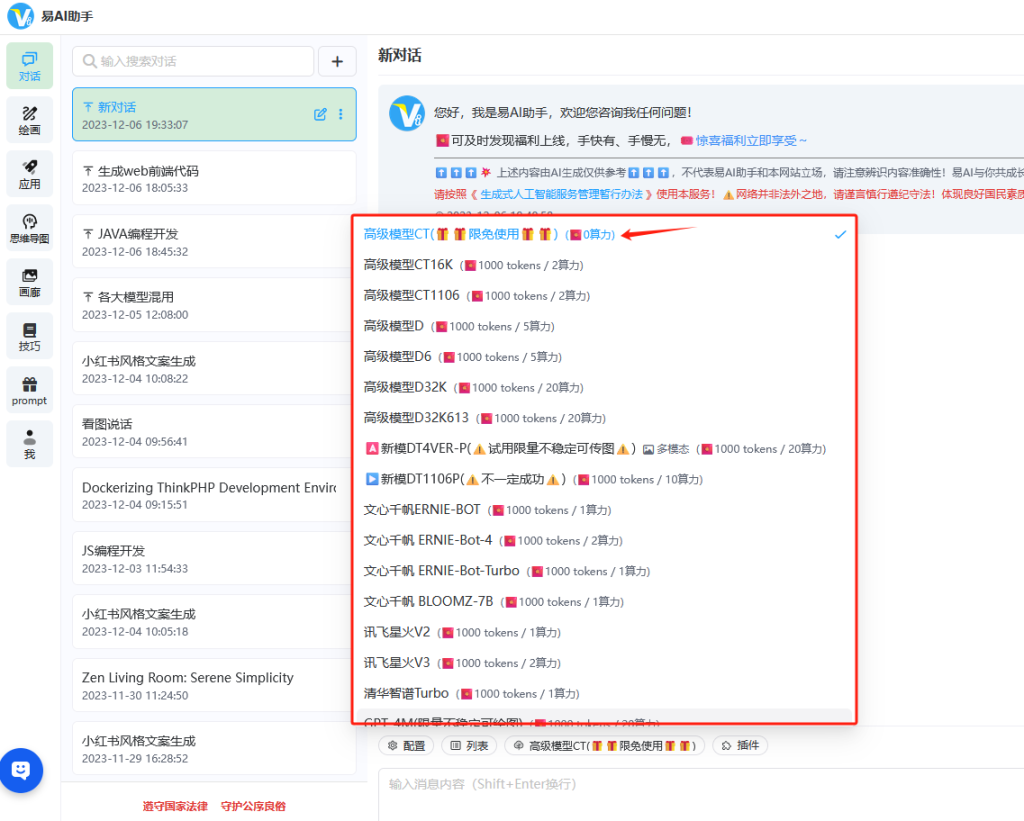1024x821 pixels.
Task: Click edit icon on 新对话 conversation
Action: pos(320,115)
